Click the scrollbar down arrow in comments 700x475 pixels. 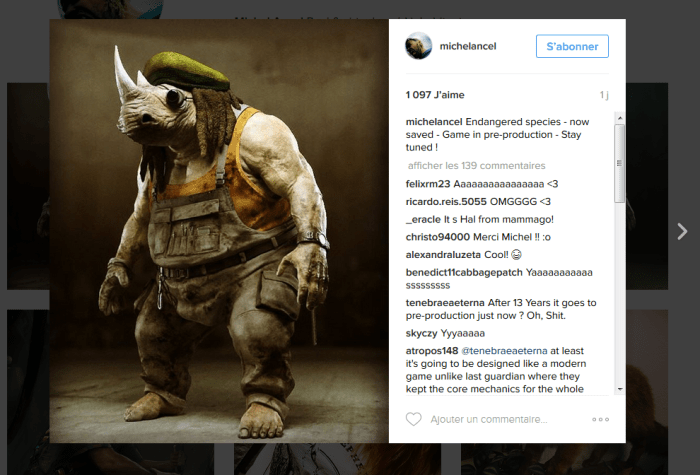pos(619,389)
